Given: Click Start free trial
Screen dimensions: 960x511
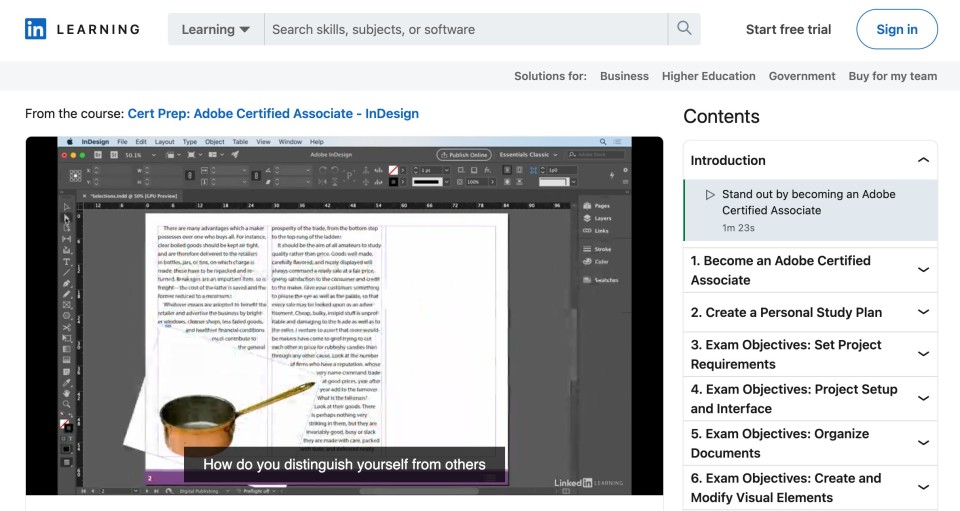Looking at the screenshot, I should [x=788, y=29].
